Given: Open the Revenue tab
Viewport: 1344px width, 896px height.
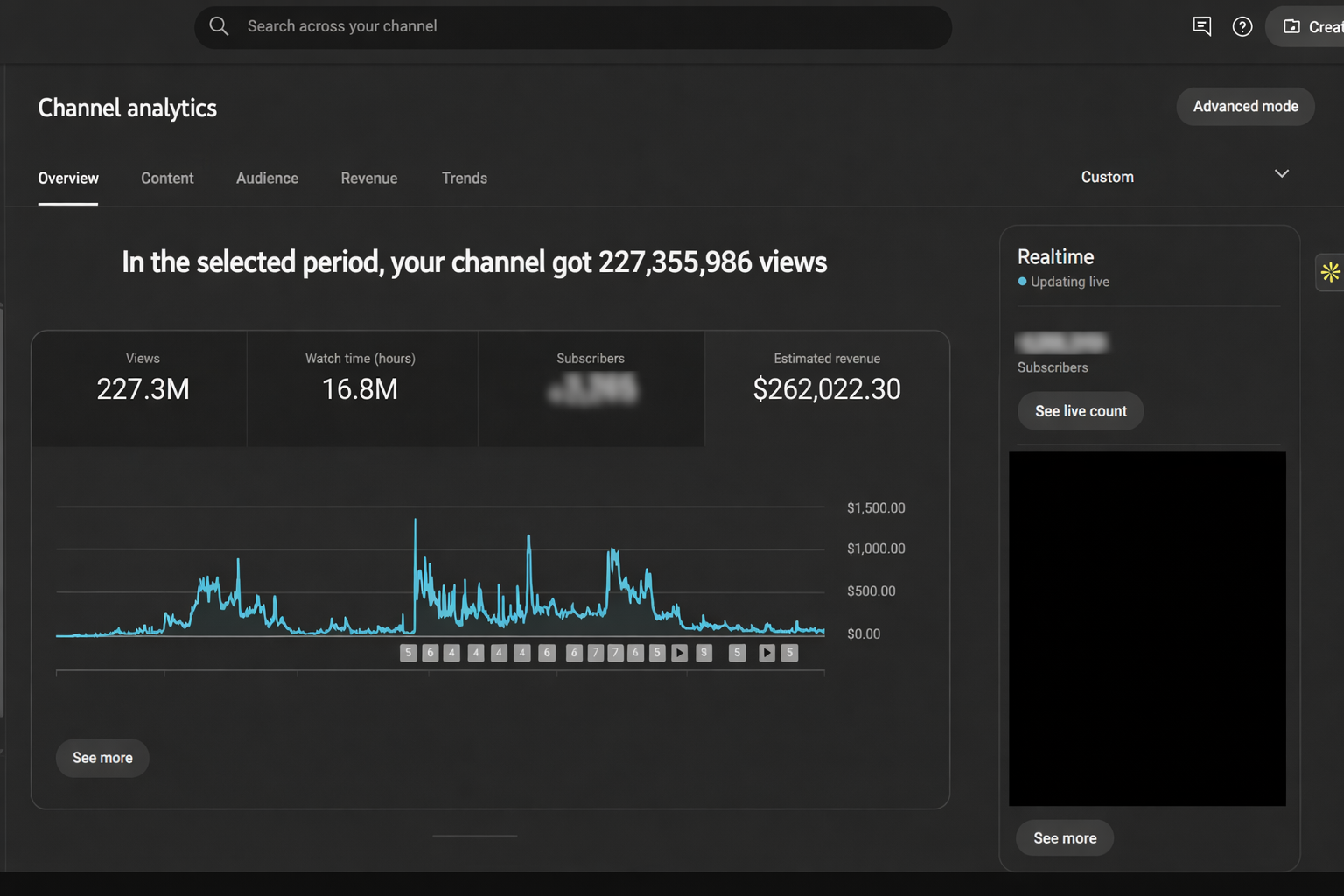Looking at the screenshot, I should [x=368, y=178].
